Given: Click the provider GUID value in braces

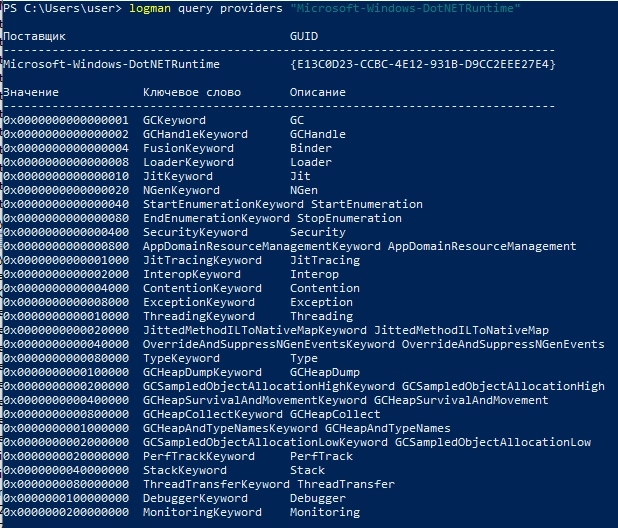Looking at the screenshot, I should click(422, 64).
